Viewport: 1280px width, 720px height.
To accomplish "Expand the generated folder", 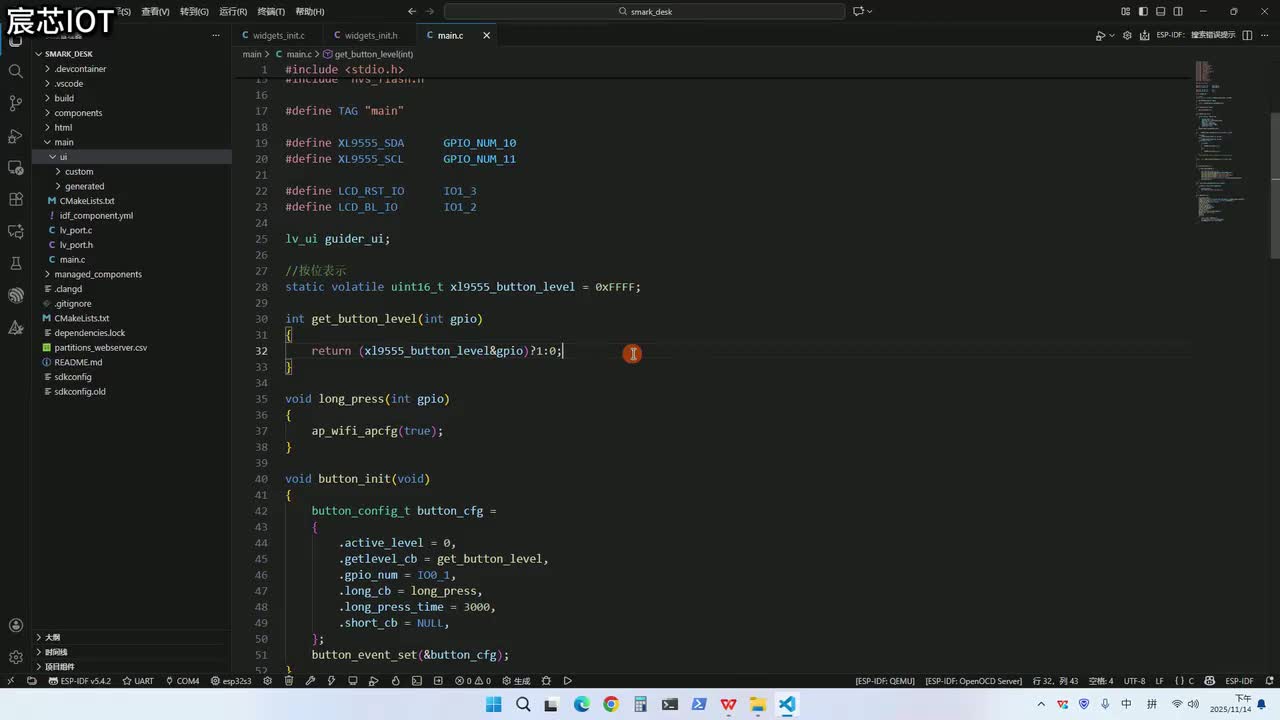I will pyautogui.click(x=132, y=186).
